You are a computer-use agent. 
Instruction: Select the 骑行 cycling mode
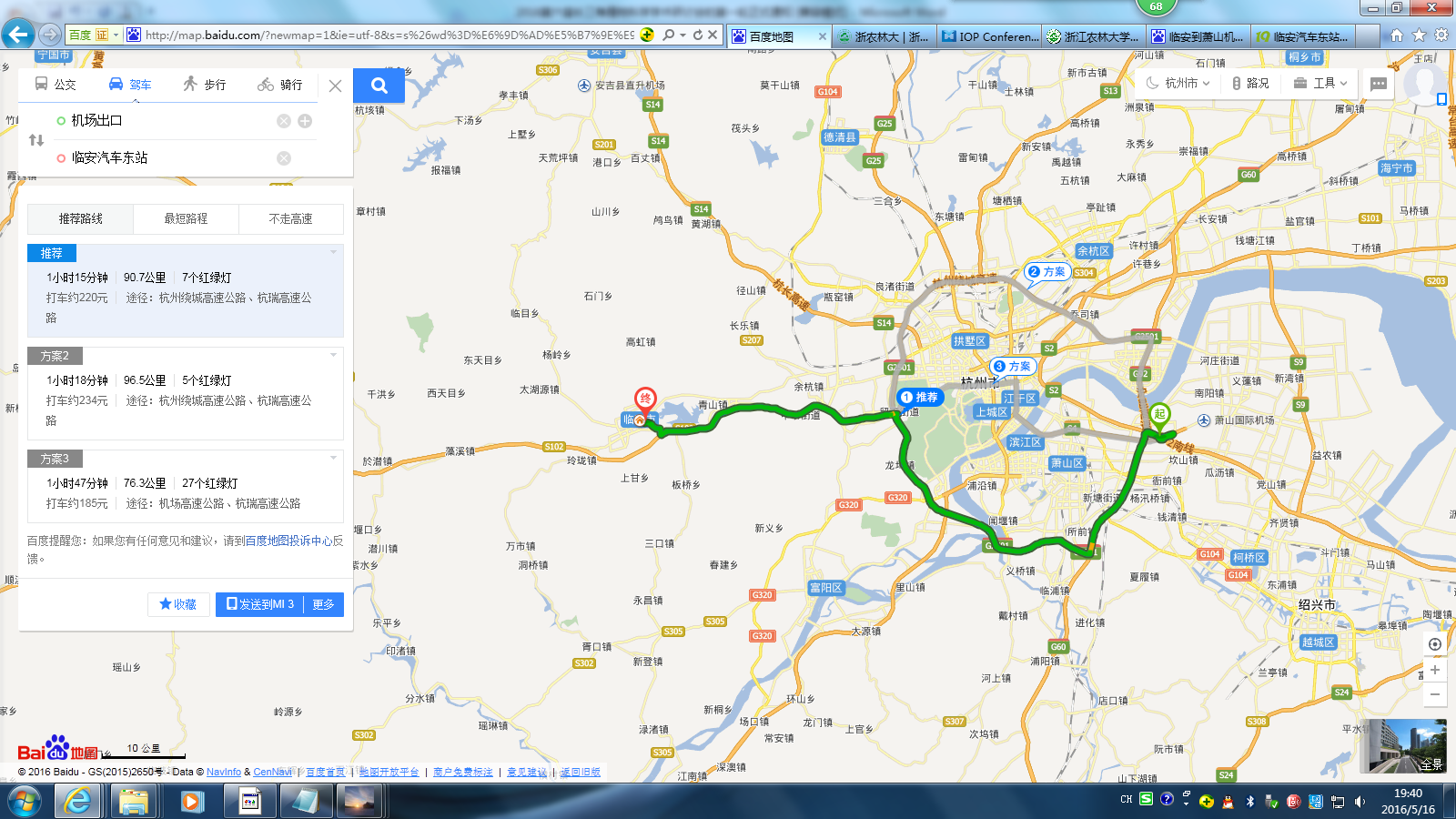[x=280, y=85]
